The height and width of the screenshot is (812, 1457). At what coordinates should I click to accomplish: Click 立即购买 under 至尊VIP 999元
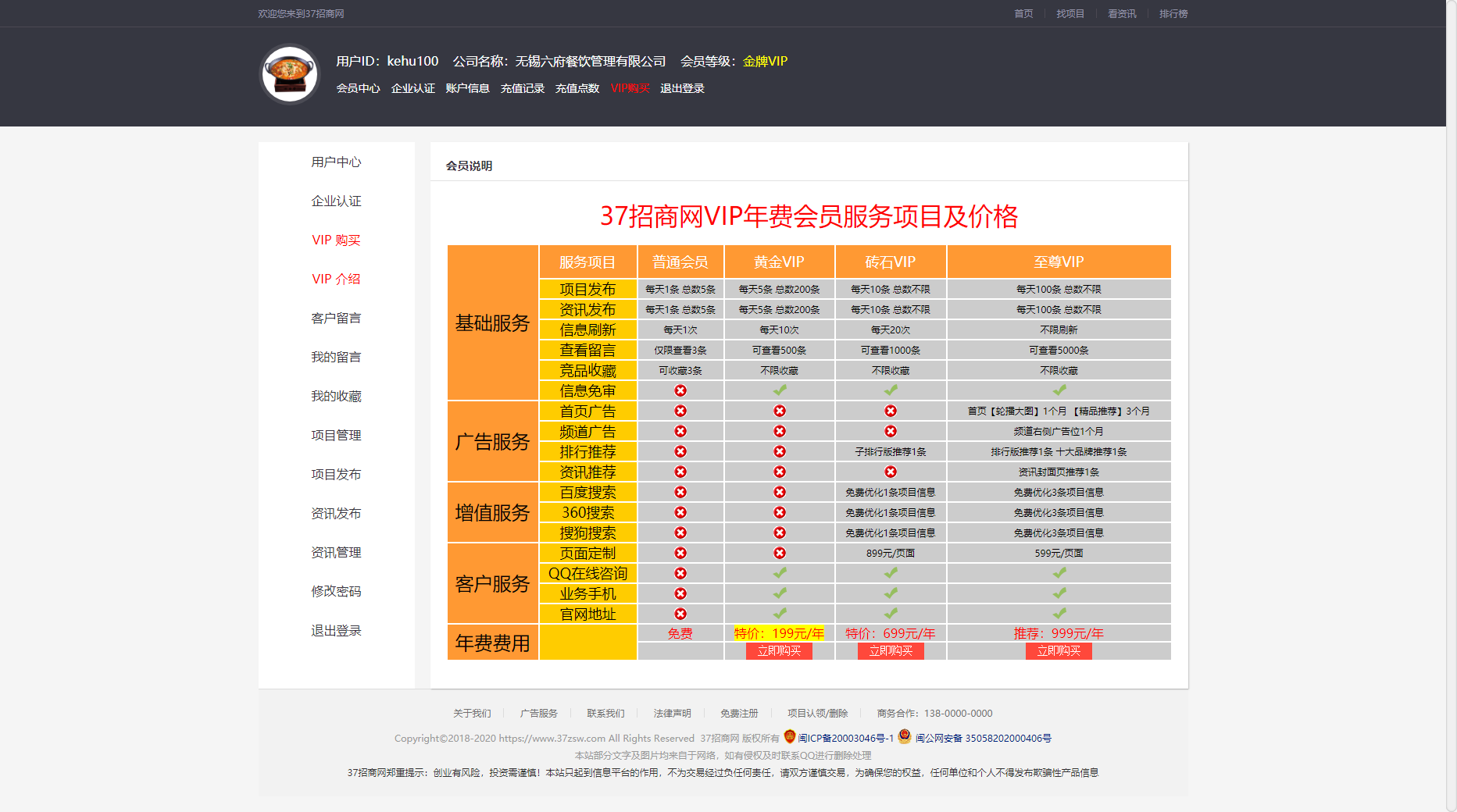pos(1059,651)
